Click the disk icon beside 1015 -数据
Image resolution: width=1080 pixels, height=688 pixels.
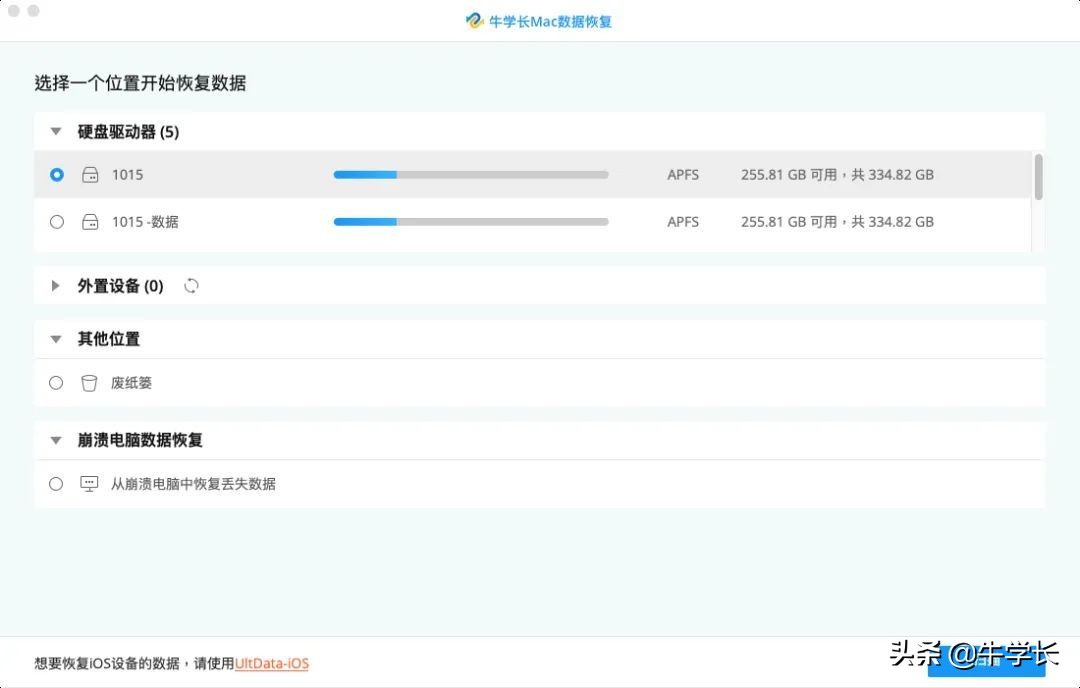(90, 221)
